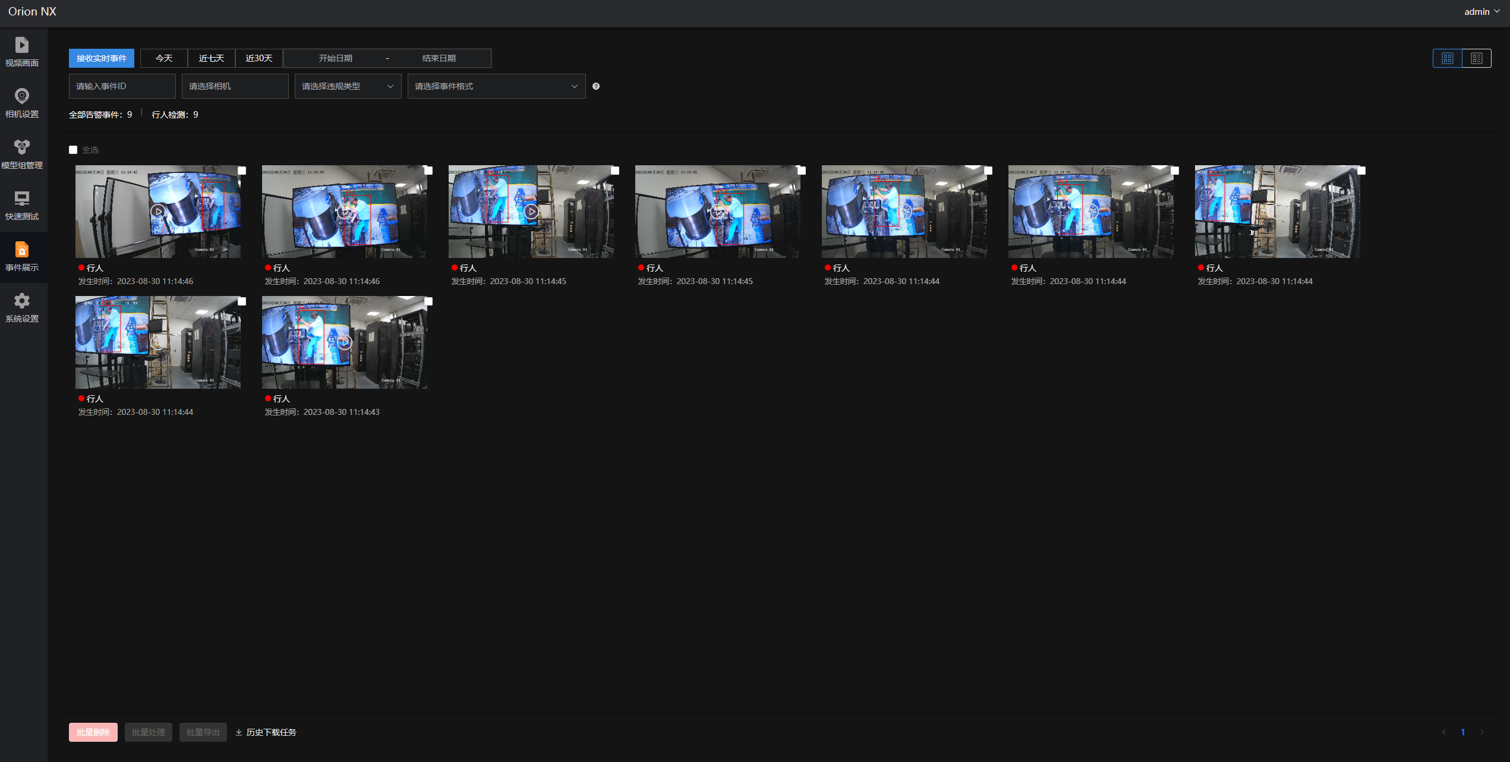Expand the 请选择违规类型 violation type dropdown

(x=347, y=86)
